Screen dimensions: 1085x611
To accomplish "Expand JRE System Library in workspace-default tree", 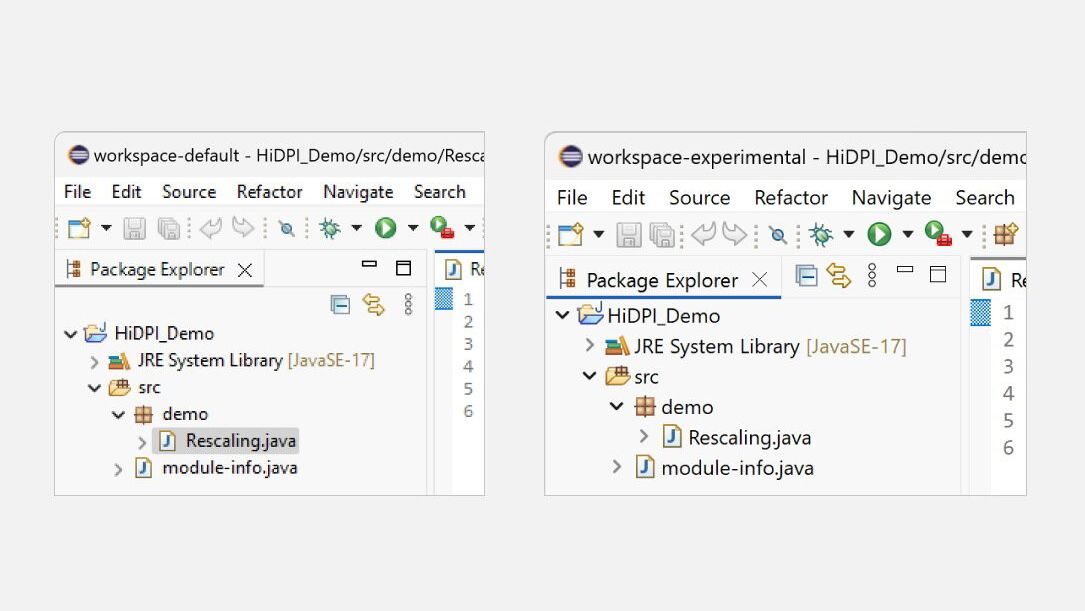I will tap(94, 361).
